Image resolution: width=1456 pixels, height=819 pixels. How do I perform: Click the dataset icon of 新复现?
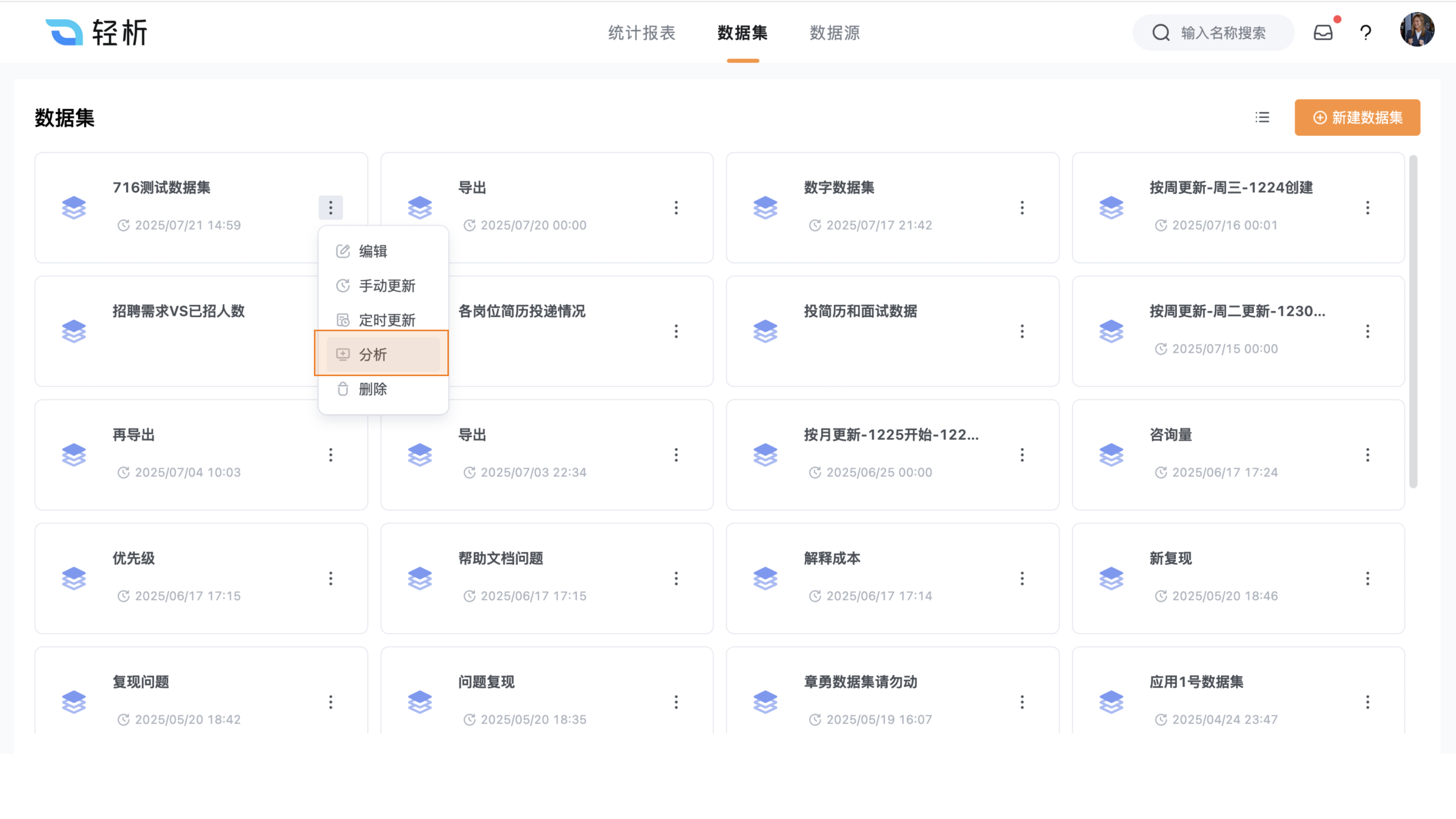(x=1111, y=578)
